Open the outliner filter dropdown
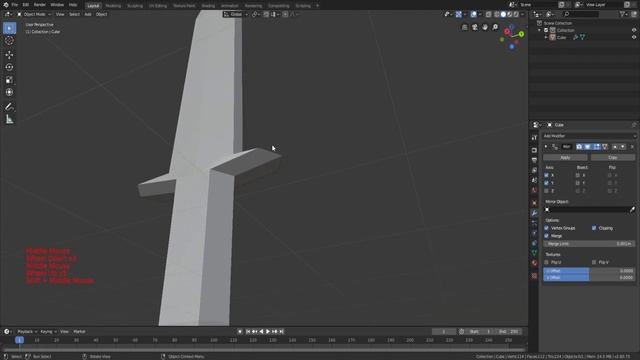The width and height of the screenshot is (640, 360). click(x=624, y=14)
